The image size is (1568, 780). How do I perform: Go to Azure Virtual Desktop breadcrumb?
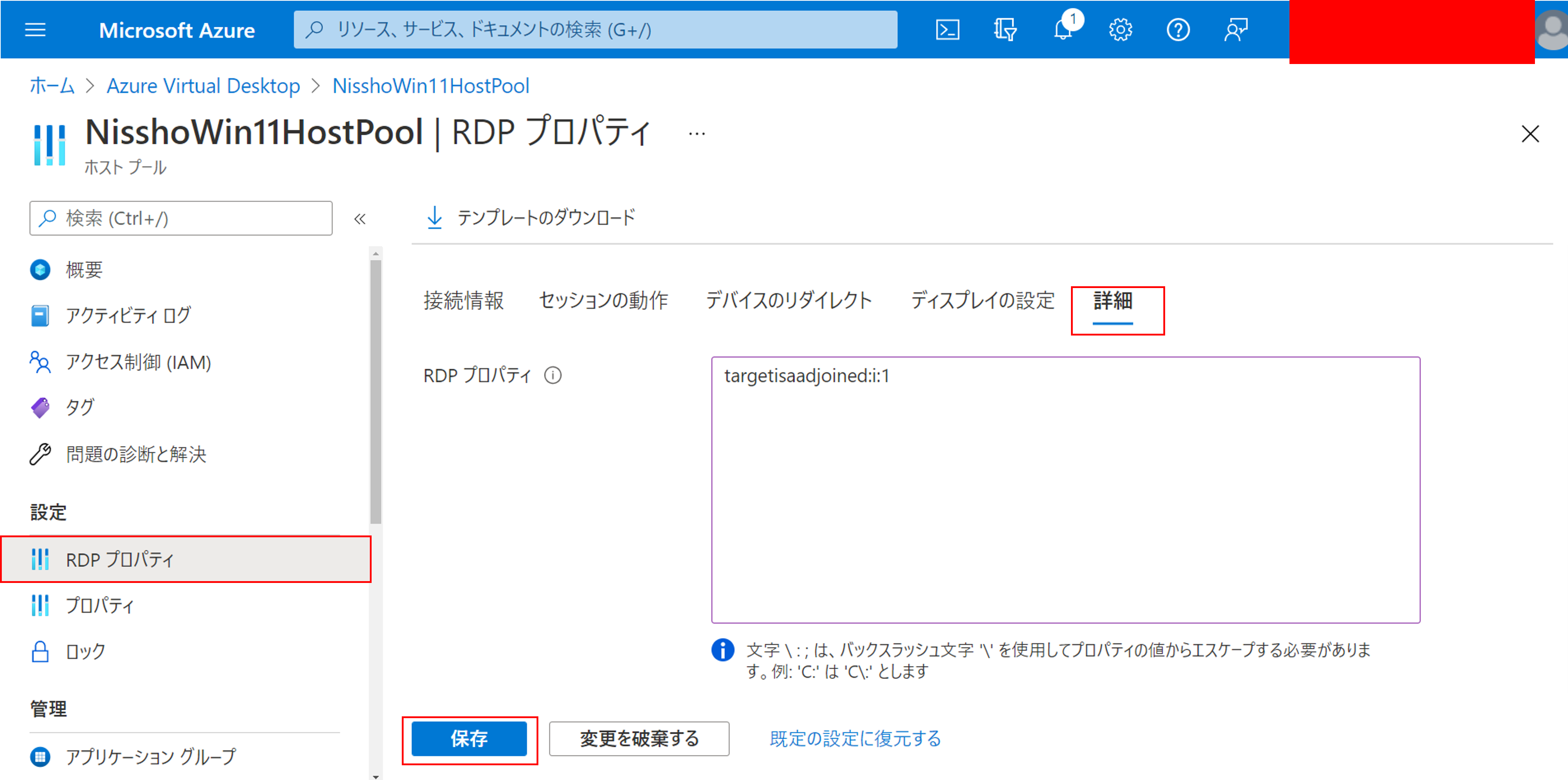tap(203, 86)
